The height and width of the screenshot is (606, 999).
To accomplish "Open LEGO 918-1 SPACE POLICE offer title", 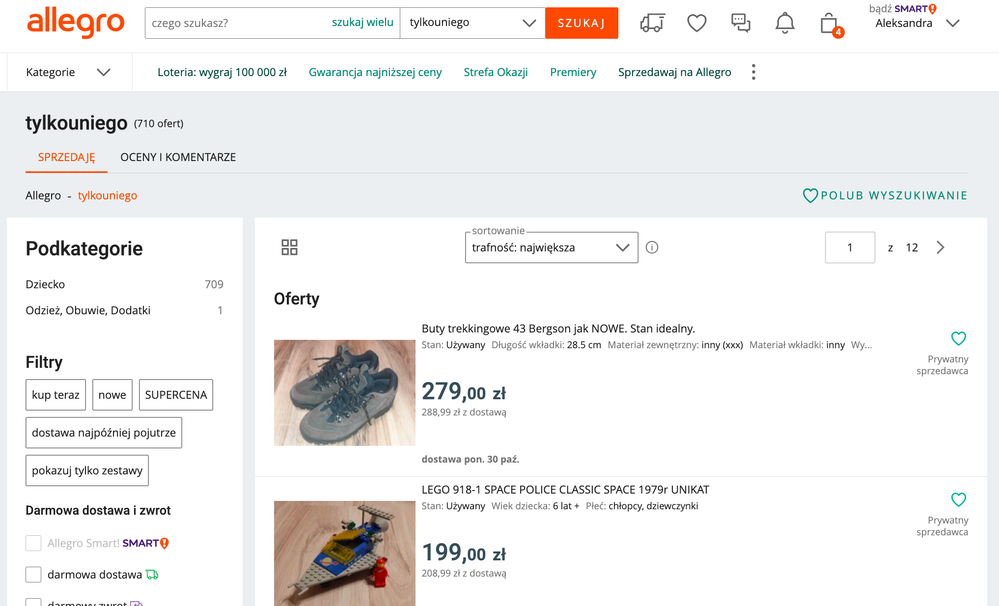I will [x=565, y=490].
